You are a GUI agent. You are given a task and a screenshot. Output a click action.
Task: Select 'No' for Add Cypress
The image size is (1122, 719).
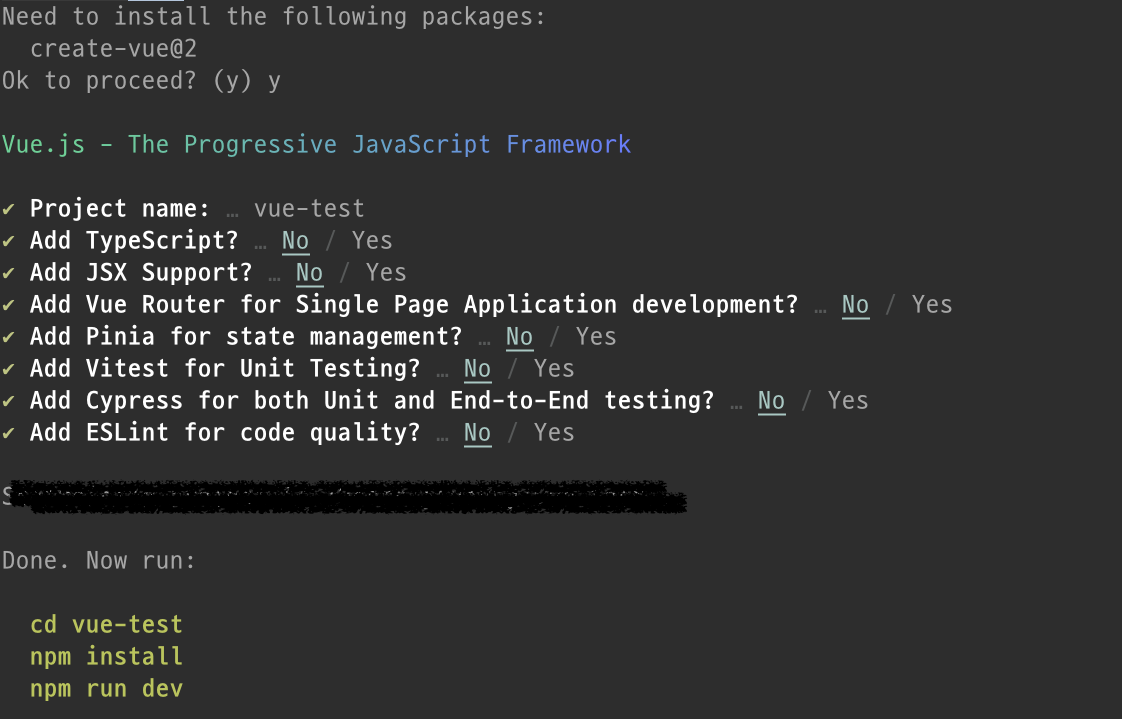point(771,401)
